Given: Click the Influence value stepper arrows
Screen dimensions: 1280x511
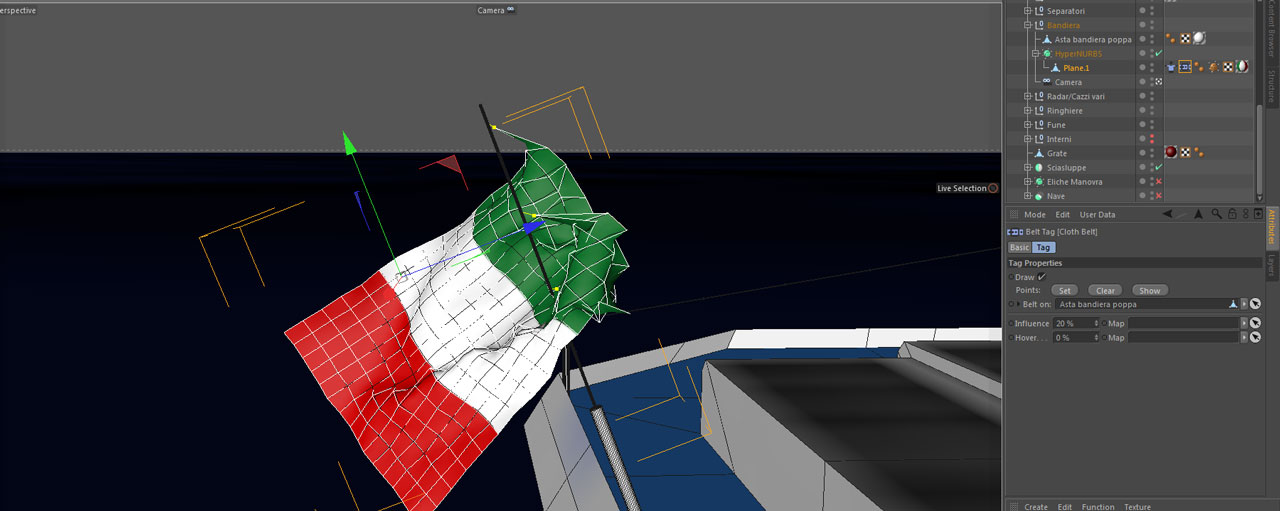Looking at the screenshot, I should [x=1096, y=323].
